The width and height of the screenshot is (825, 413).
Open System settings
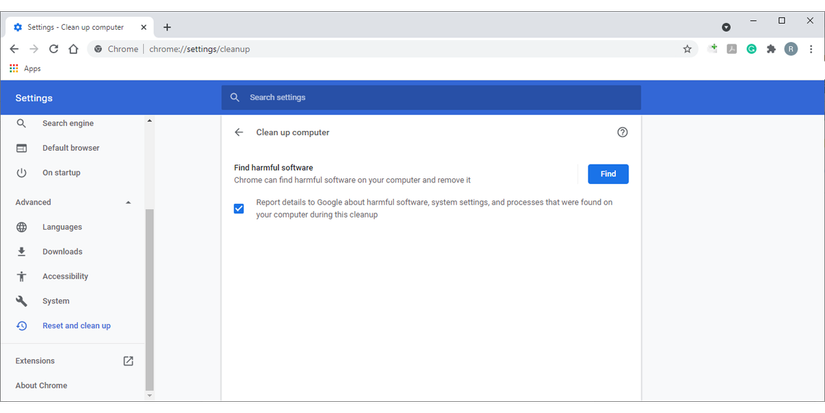56,301
